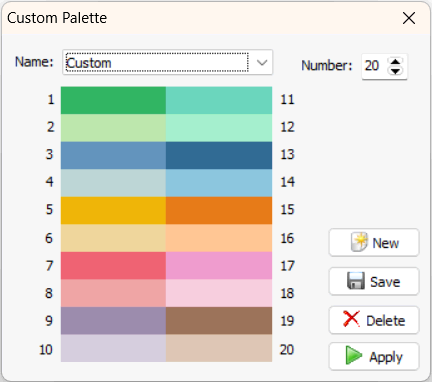
Task: Click the Save floppy disk icon
Action: point(356,281)
